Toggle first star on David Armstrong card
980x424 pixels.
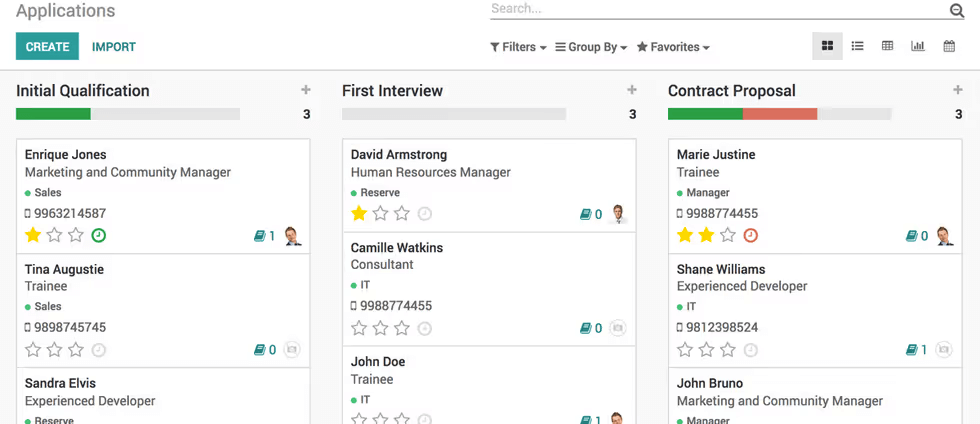click(x=359, y=214)
